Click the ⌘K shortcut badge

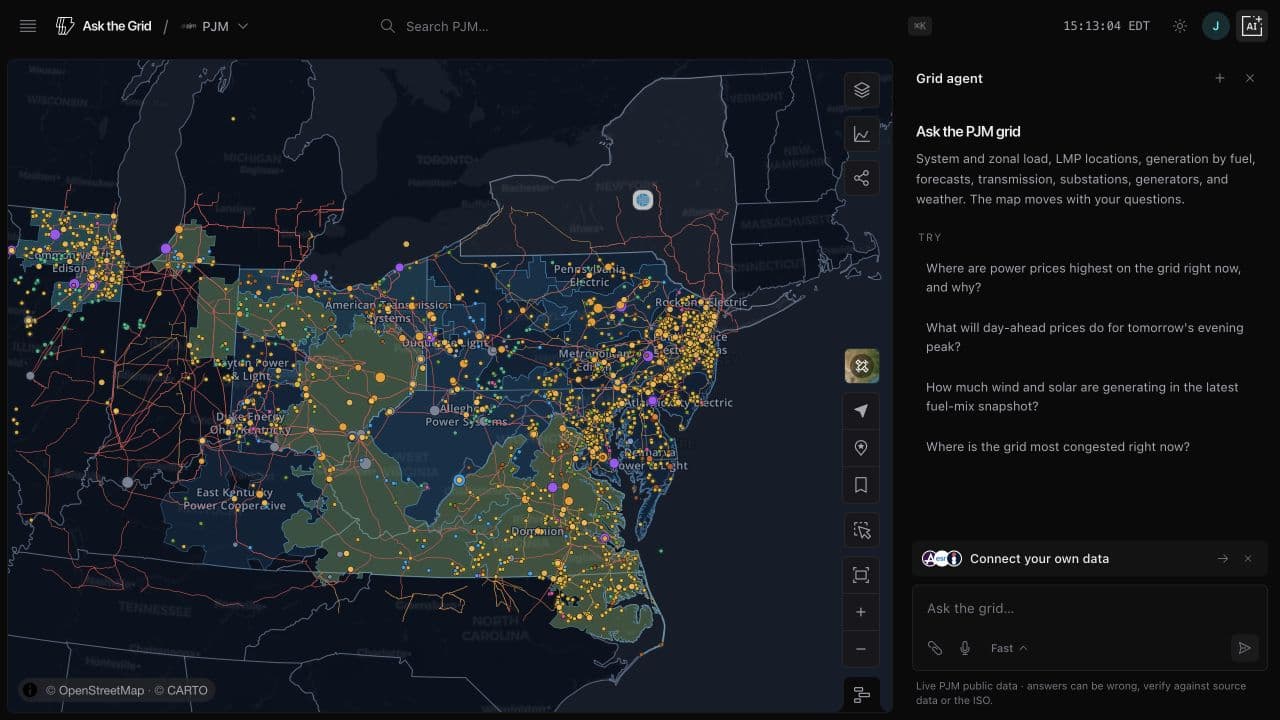(920, 26)
